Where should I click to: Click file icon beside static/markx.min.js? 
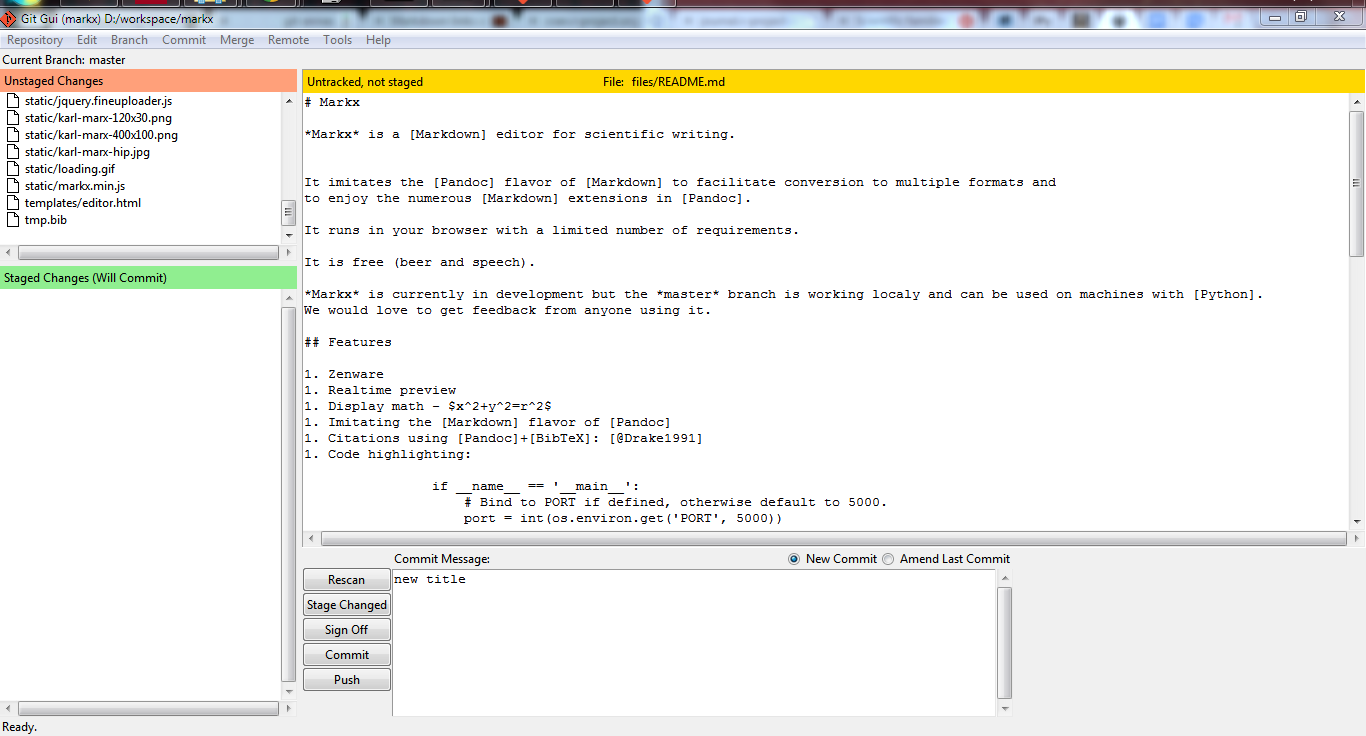(13, 186)
